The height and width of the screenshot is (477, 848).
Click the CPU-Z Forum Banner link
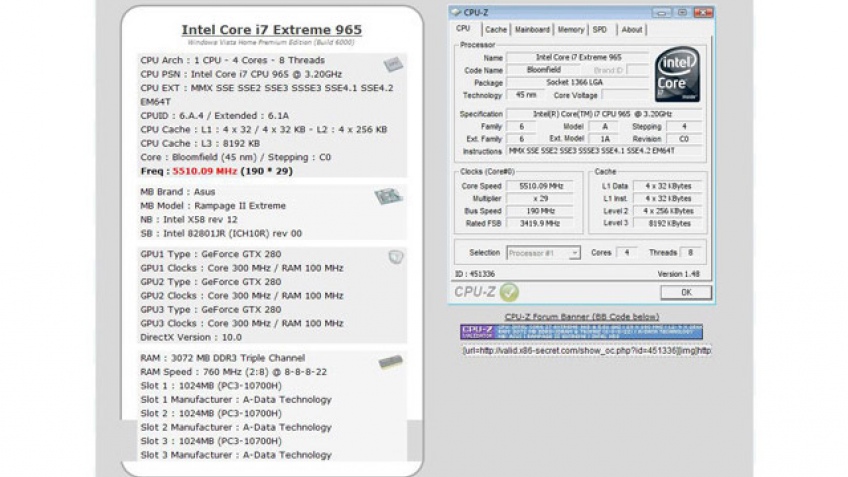tap(582, 317)
